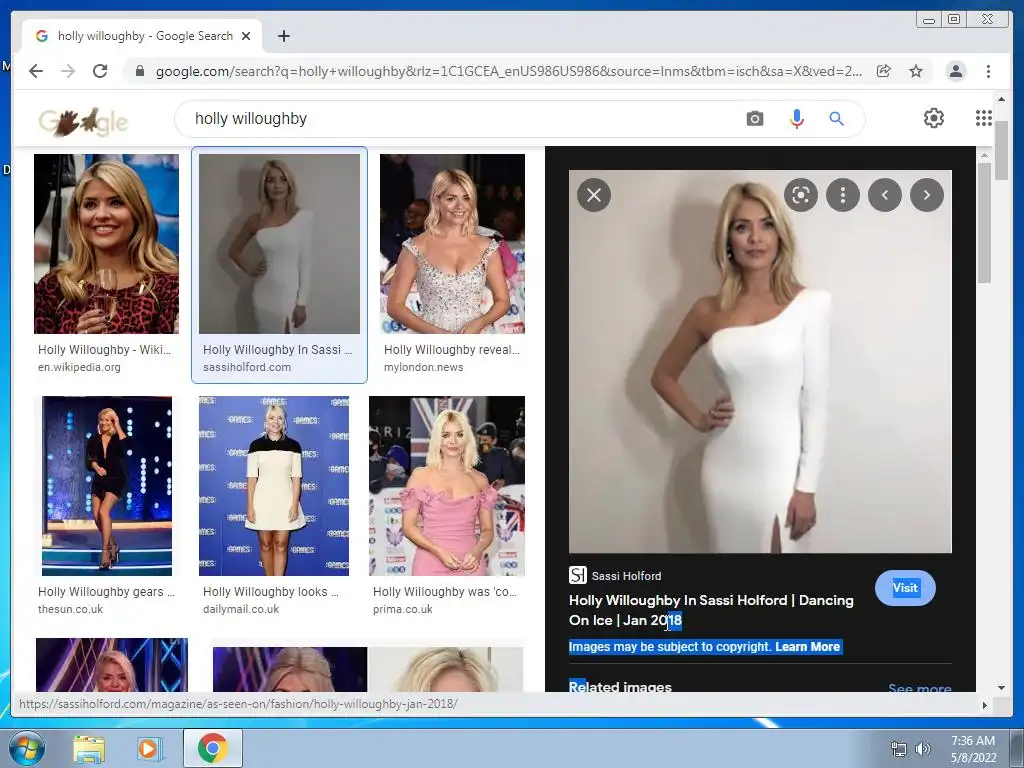View site information via lock icon
1024x768 pixels.
click(140, 71)
